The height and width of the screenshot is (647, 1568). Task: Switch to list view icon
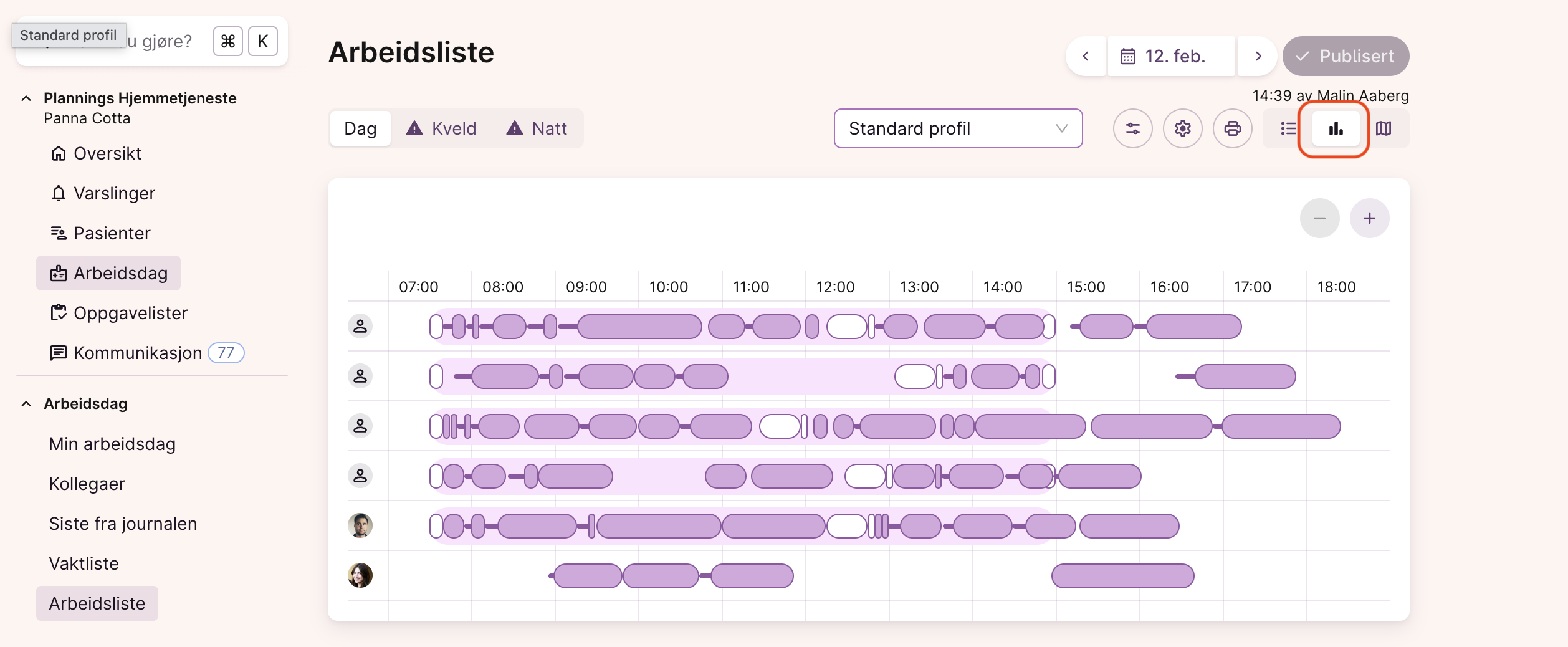tap(1288, 128)
